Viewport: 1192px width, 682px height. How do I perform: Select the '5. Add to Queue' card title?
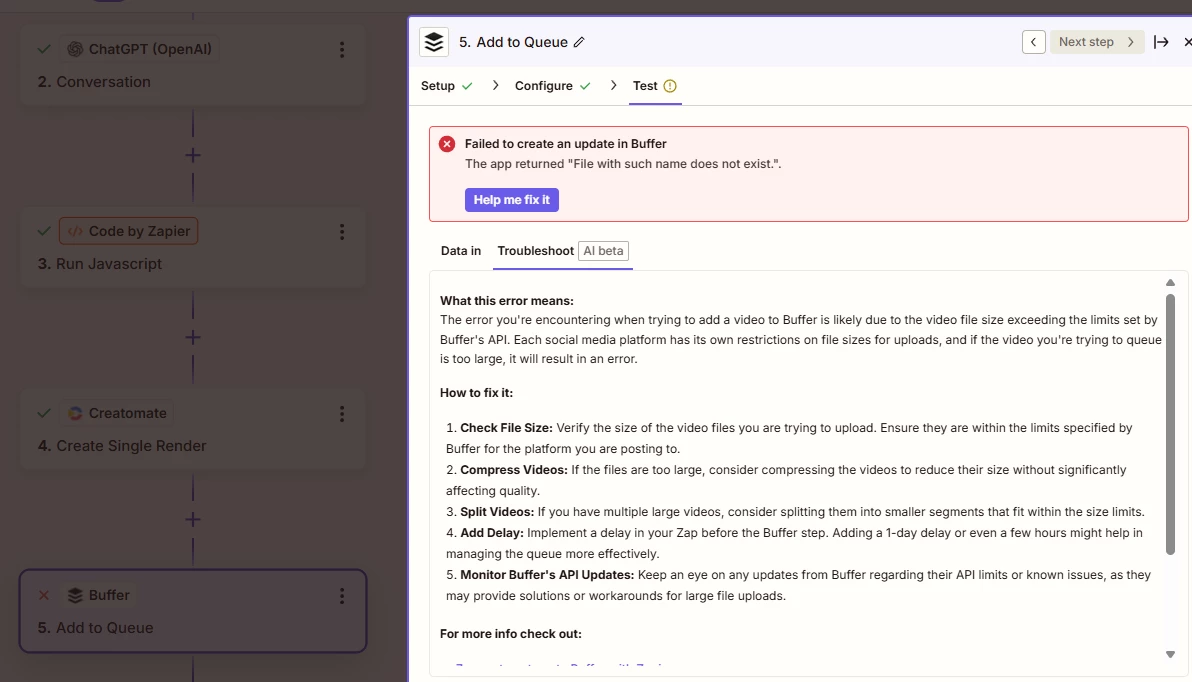96,628
